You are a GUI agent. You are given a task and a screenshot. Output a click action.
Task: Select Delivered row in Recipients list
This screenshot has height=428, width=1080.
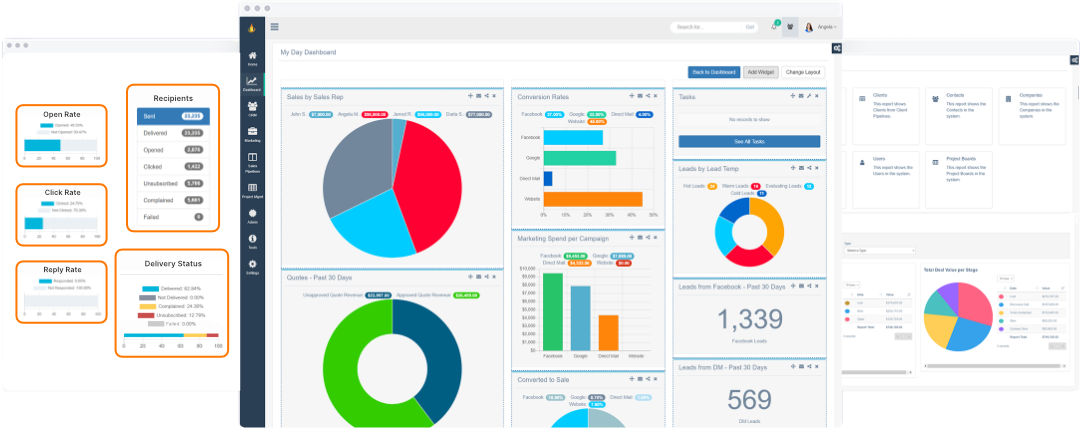(174, 133)
